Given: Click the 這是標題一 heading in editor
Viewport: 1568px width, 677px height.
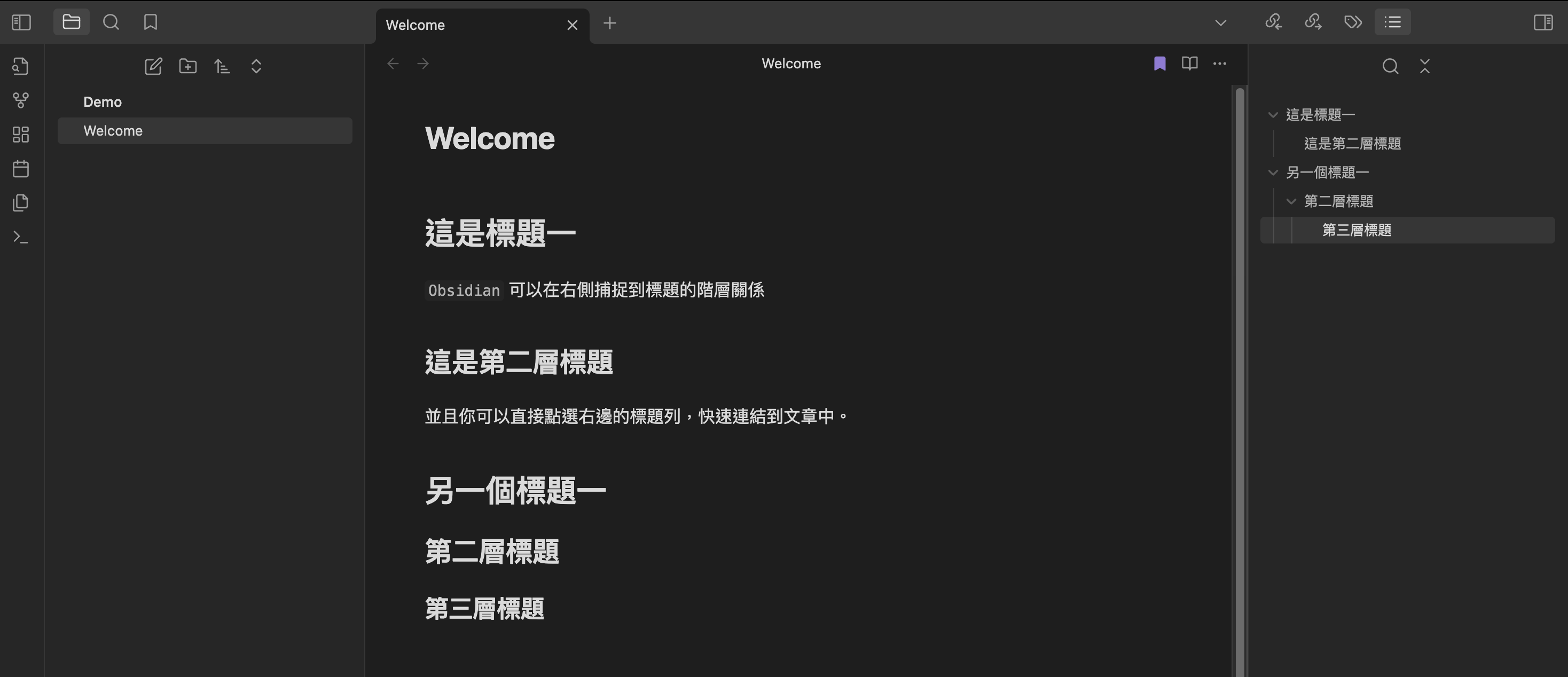Looking at the screenshot, I should pos(500,233).
